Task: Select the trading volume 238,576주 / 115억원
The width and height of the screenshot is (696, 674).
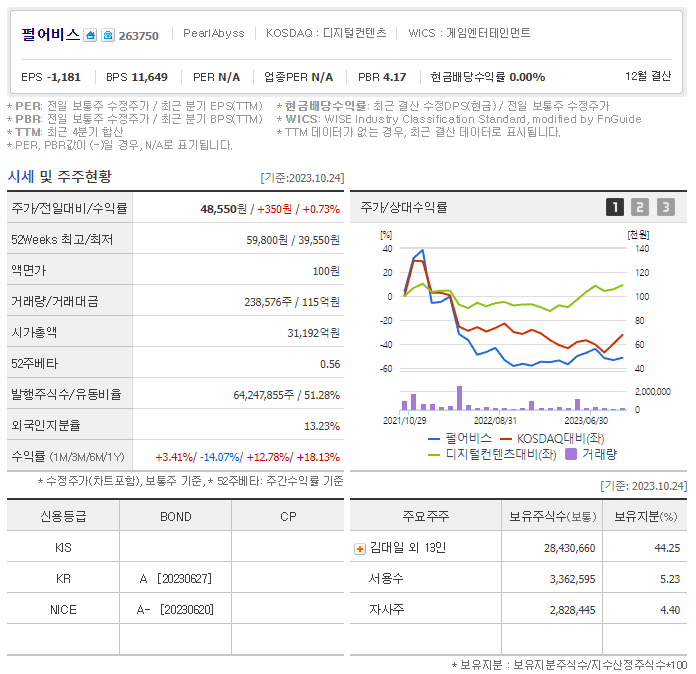Action: pyautogui.click(x=292, y=302)
